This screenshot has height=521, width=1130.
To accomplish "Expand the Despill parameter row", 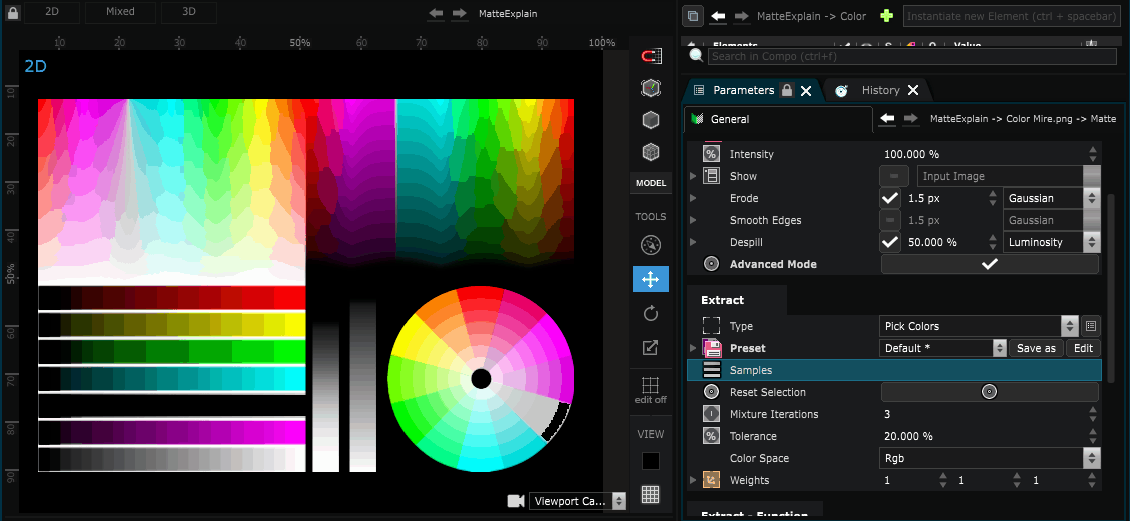I will [x=693, y=242].
